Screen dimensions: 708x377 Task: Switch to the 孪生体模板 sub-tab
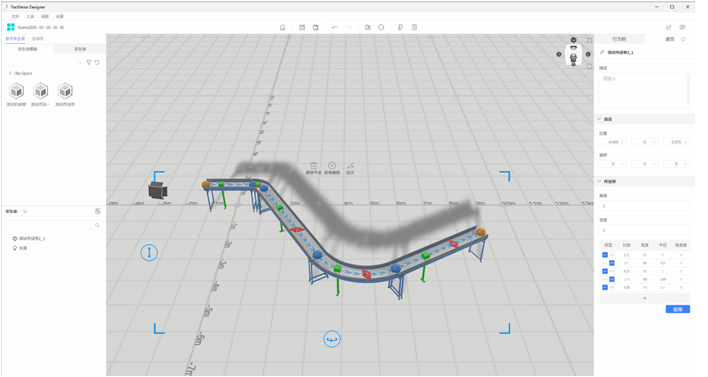(x=28, y=49)
